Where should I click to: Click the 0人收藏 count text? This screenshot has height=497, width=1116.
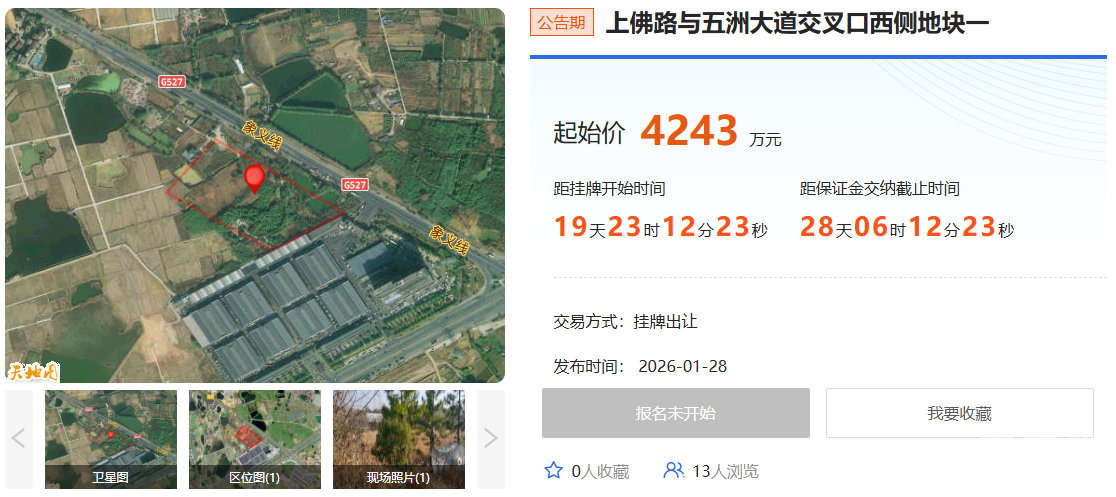pos(601,471)
